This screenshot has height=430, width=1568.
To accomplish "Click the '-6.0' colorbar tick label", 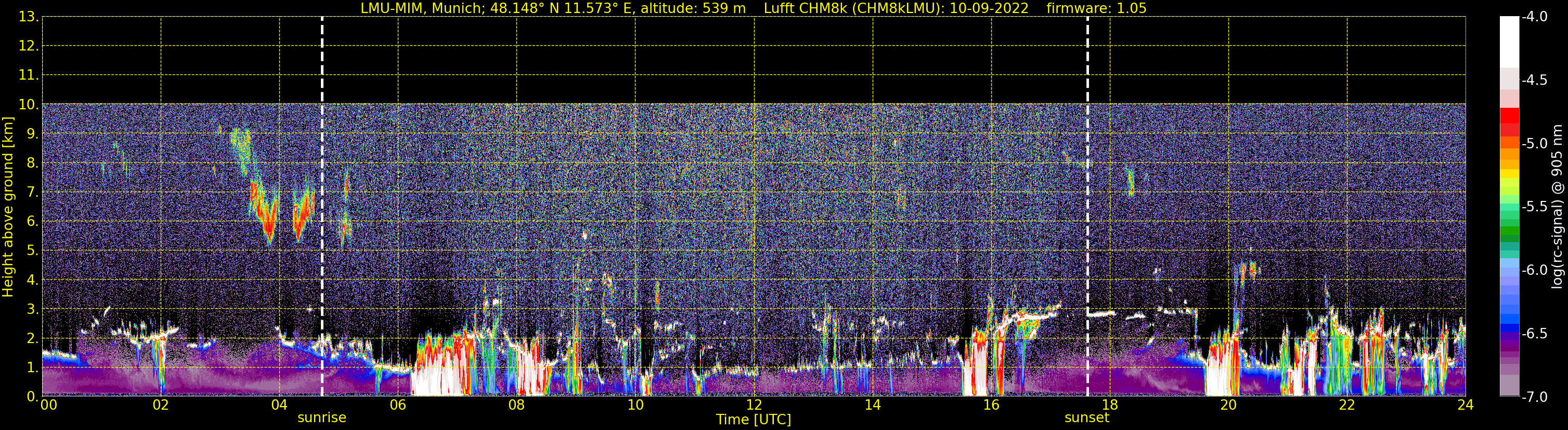I will (x=1534, y=270).
